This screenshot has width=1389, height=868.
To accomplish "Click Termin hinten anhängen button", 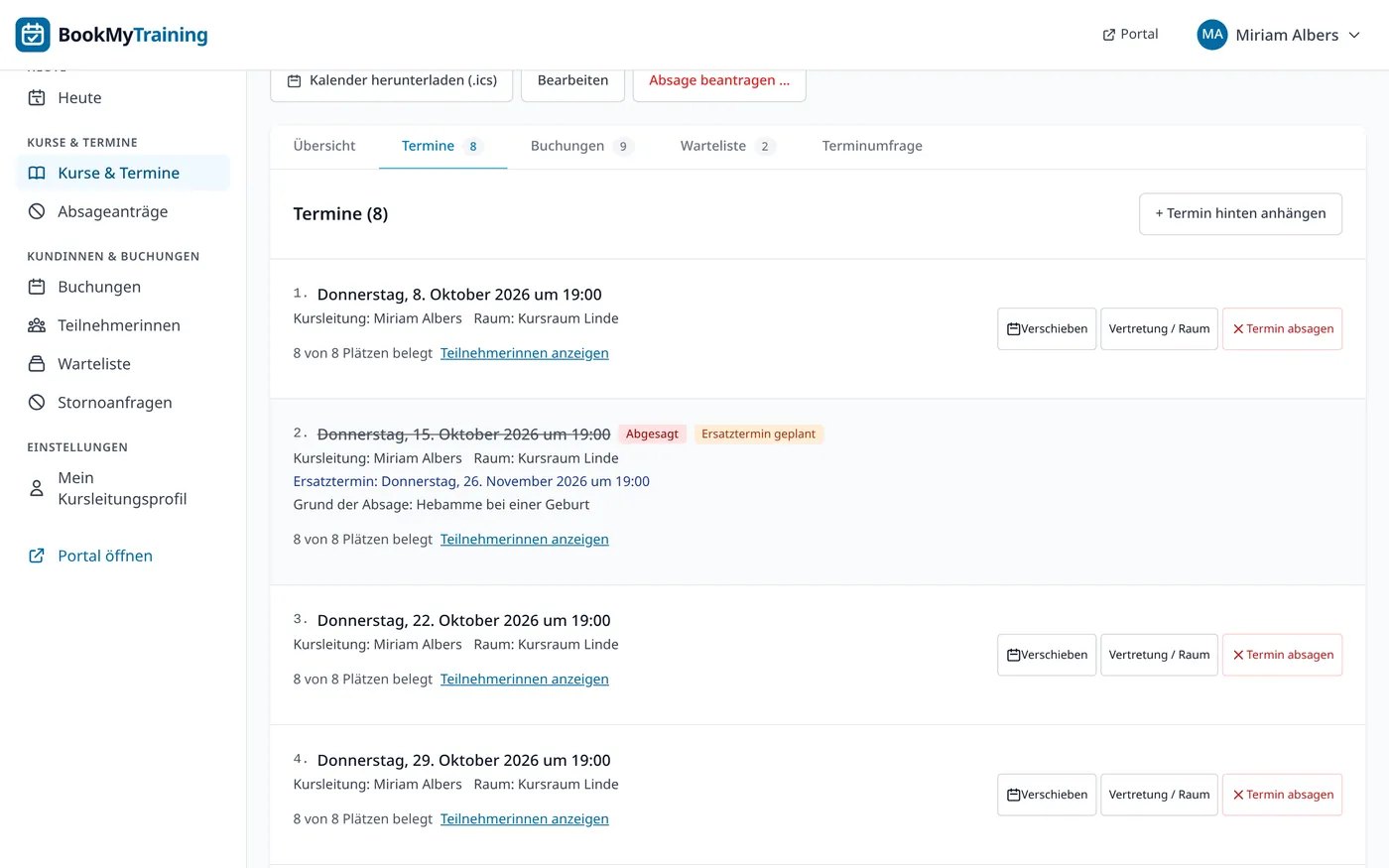I will [1240, 214].
